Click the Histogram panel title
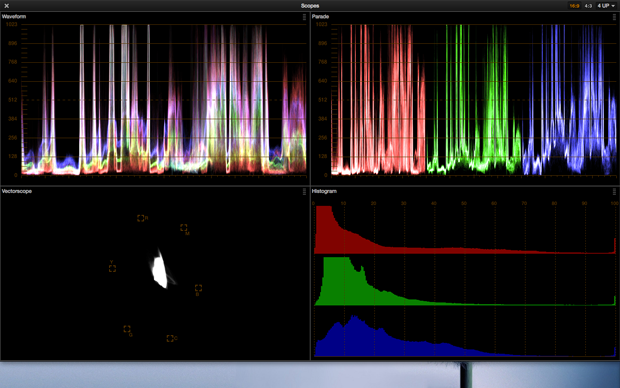Viewport: 620px width, 388px height. [324, 191]
